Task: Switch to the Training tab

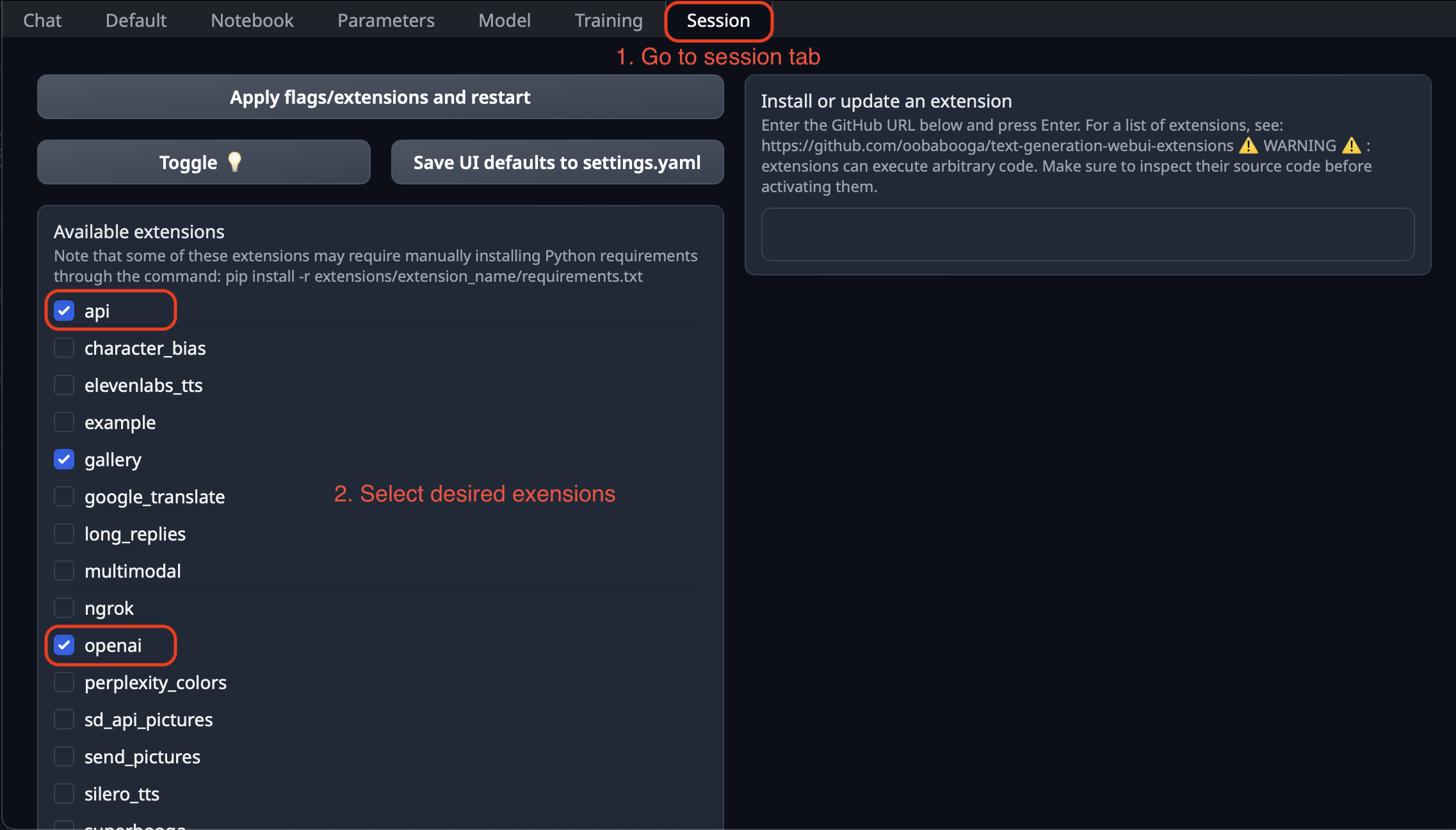Action: tap(608, 20)
